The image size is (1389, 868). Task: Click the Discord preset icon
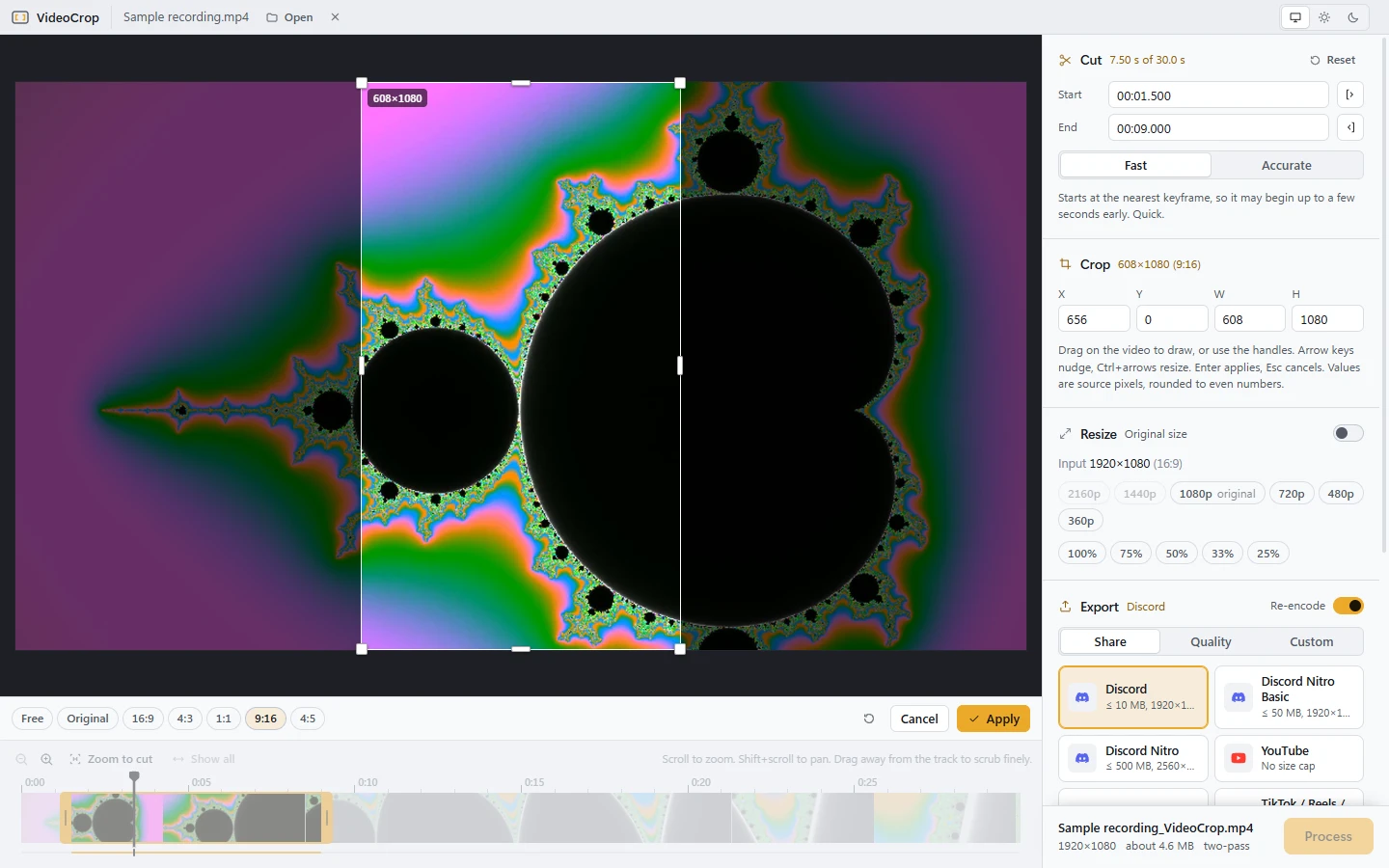pyautogui.click(x=1082, y=697)
